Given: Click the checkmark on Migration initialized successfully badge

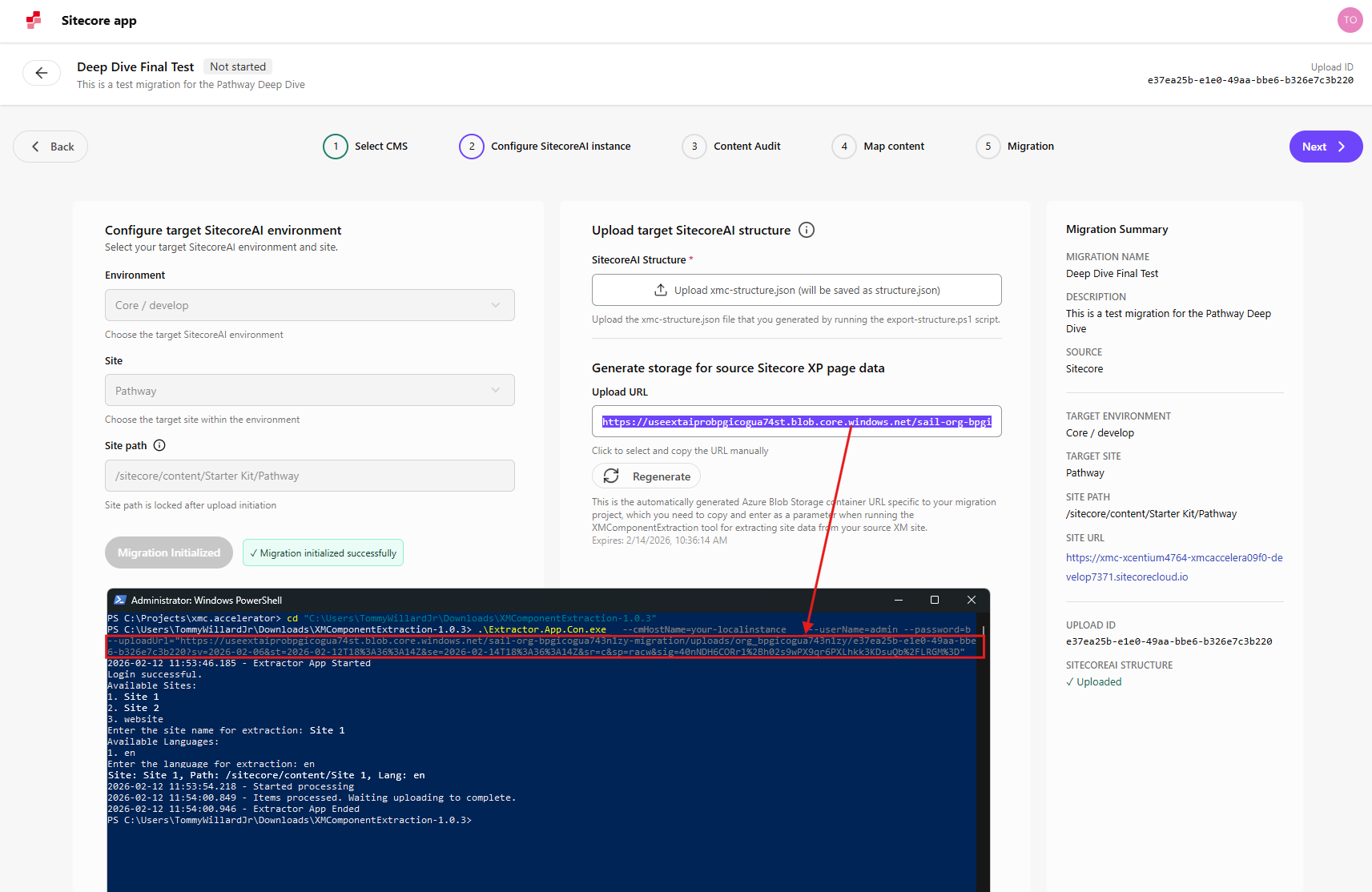Looking at the screenshot, I should (x=255, y=552).
